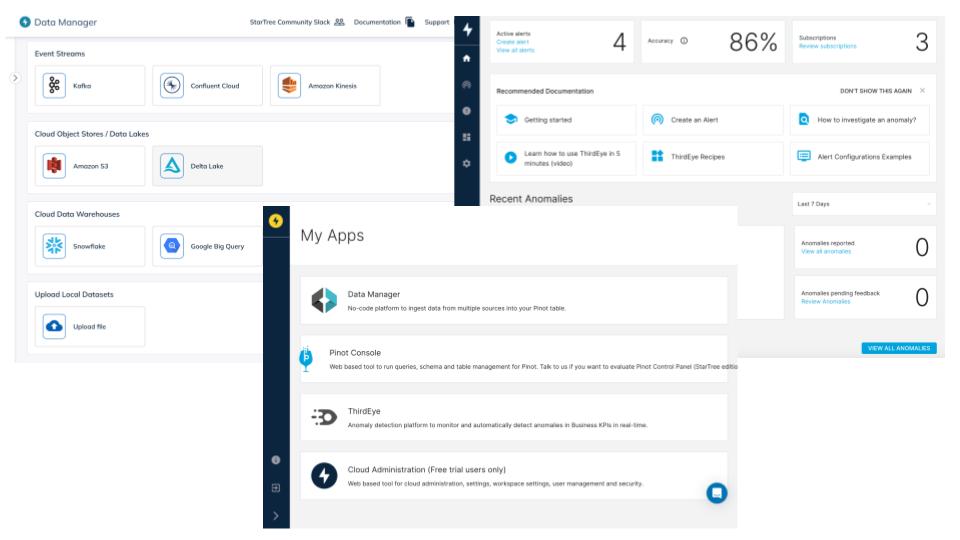
Task: Go to ThirdEye sidebar home icon
Action: point(467,58)
